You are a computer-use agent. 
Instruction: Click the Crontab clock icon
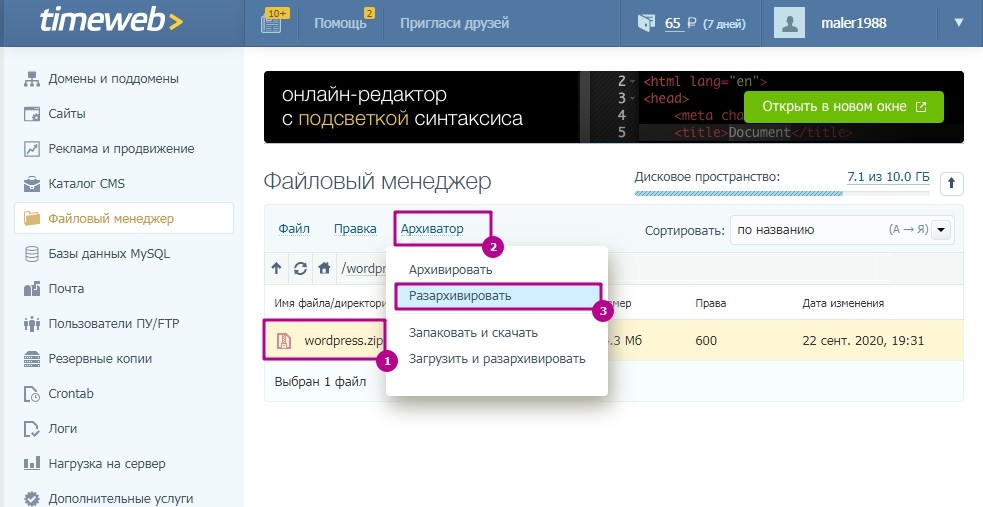31,394
